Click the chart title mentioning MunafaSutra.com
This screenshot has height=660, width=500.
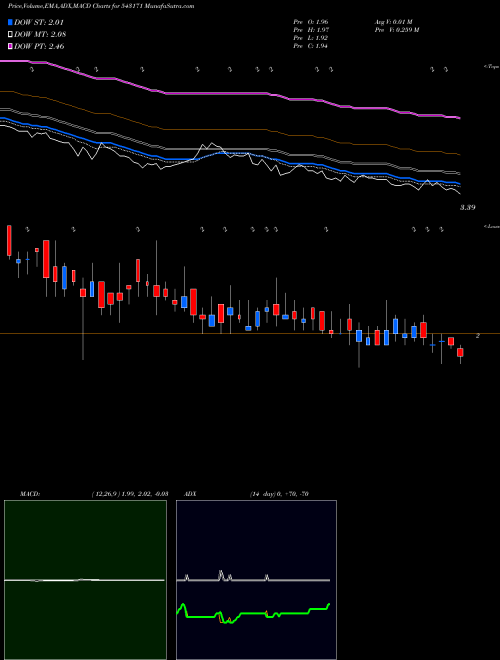101,7
